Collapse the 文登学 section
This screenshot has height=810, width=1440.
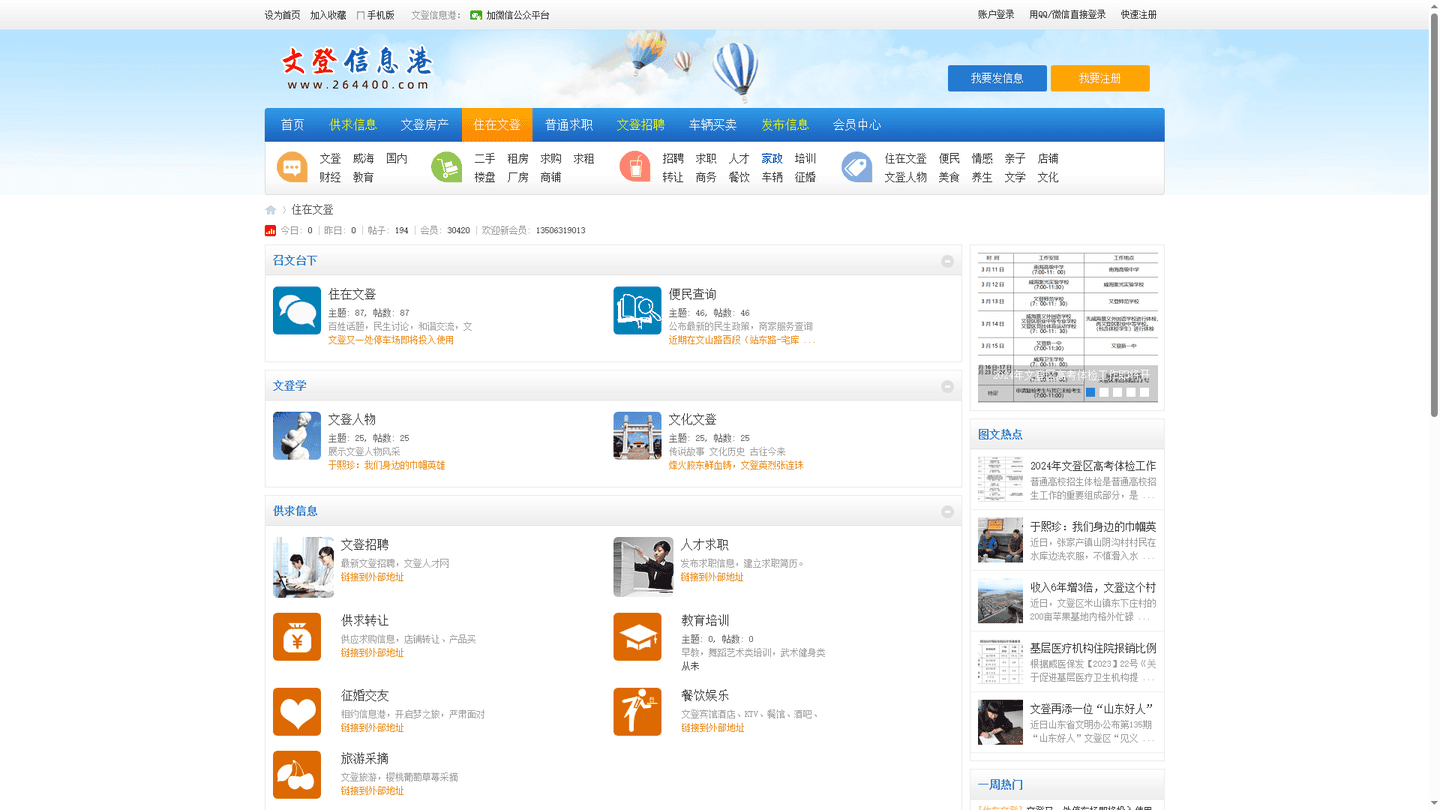coord(947,386)
